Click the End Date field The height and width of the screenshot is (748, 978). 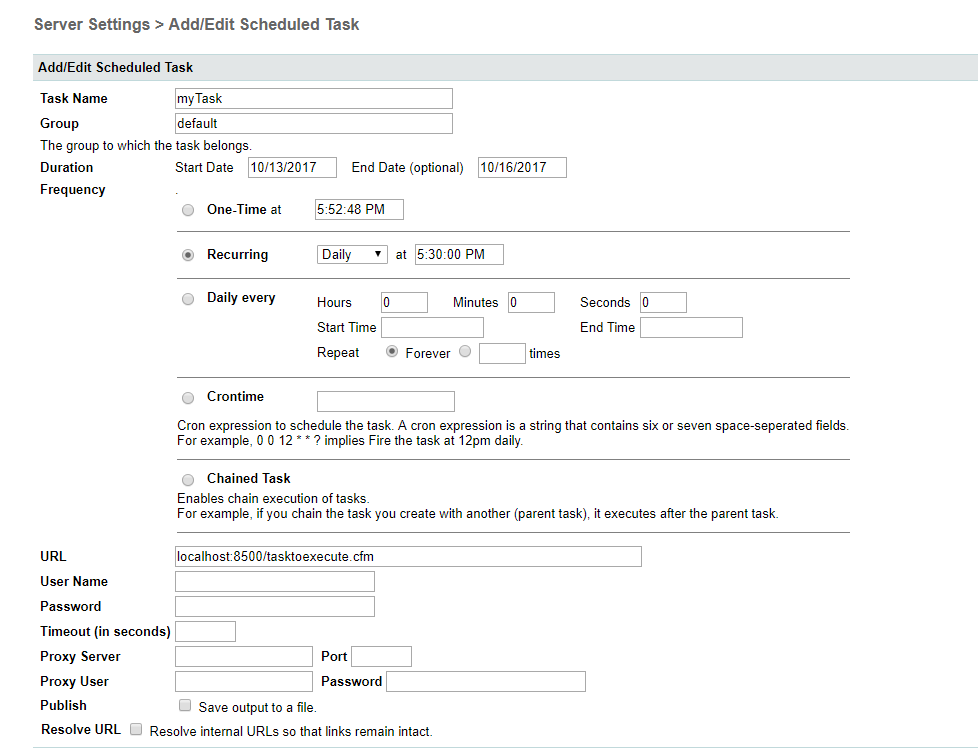522,167
